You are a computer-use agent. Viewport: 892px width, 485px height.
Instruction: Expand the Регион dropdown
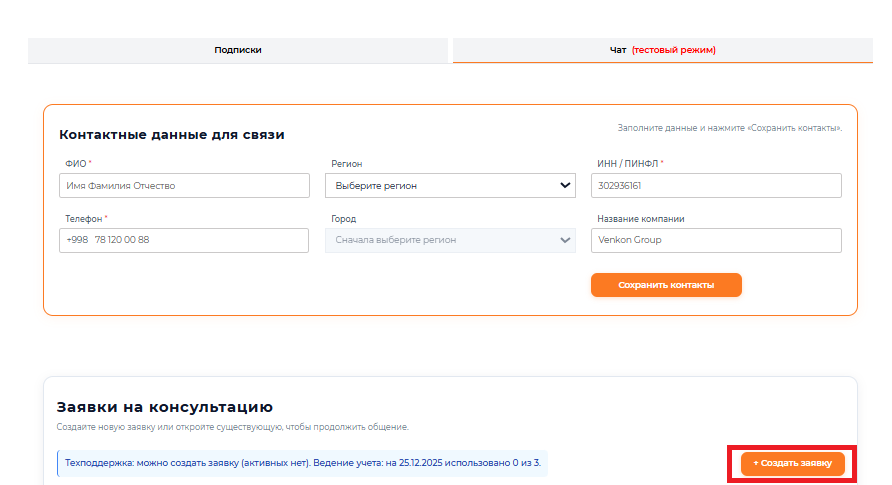[x=451, y=186]
